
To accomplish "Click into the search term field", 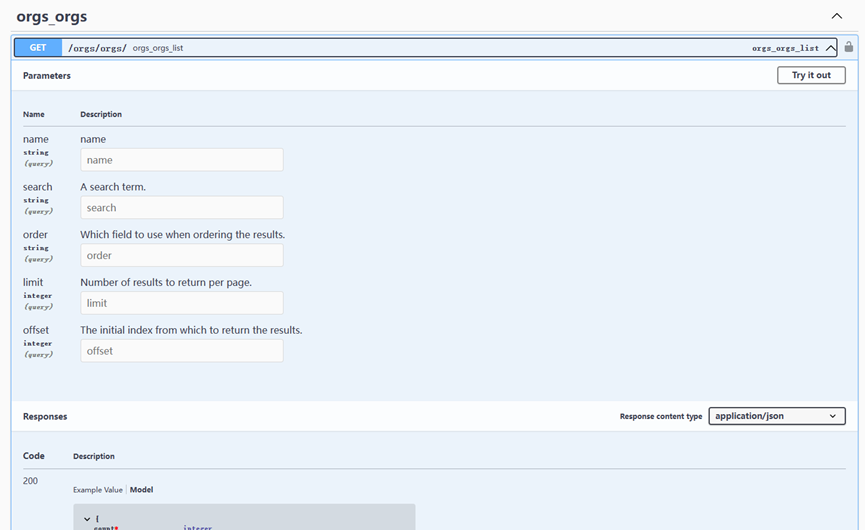I will click(x=181, y=208).
